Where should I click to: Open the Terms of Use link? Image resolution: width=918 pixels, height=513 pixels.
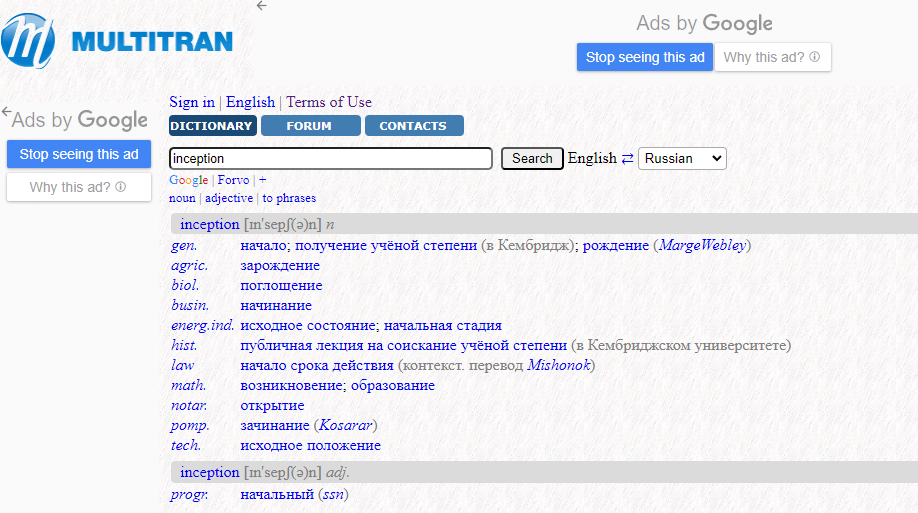[x=329, y=102]
